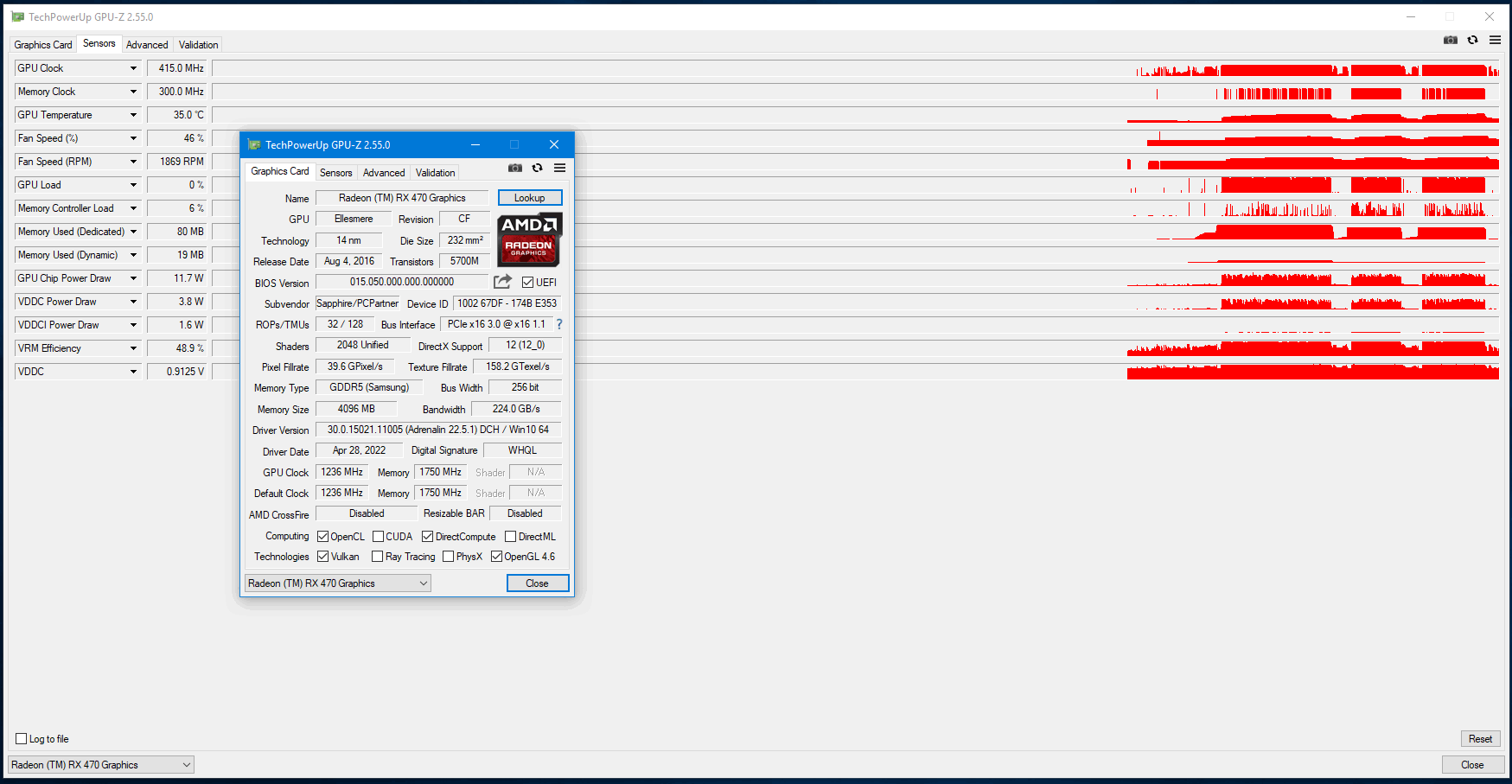Take screenshot using front window camera icon
This screenshot has width=1512, height=784.
[x=515, y=168]
